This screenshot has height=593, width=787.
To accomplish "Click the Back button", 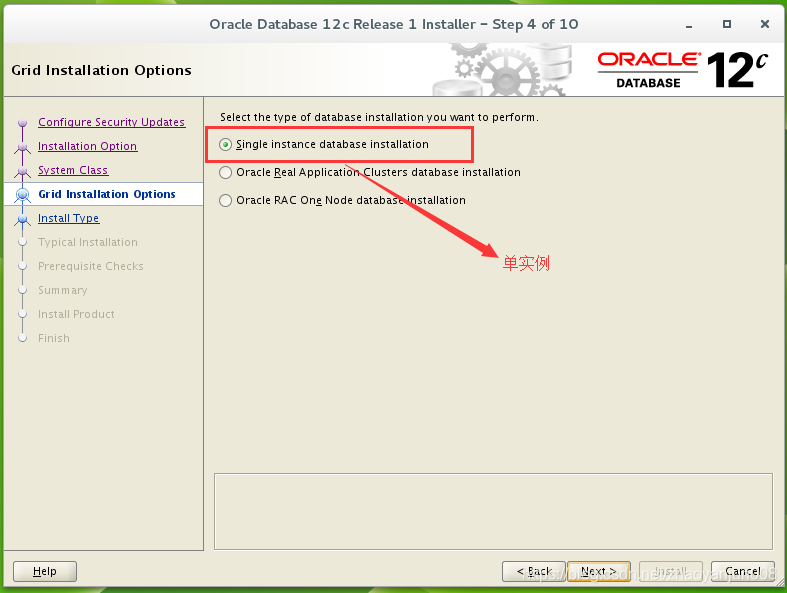I will click(x=534, y=571).
